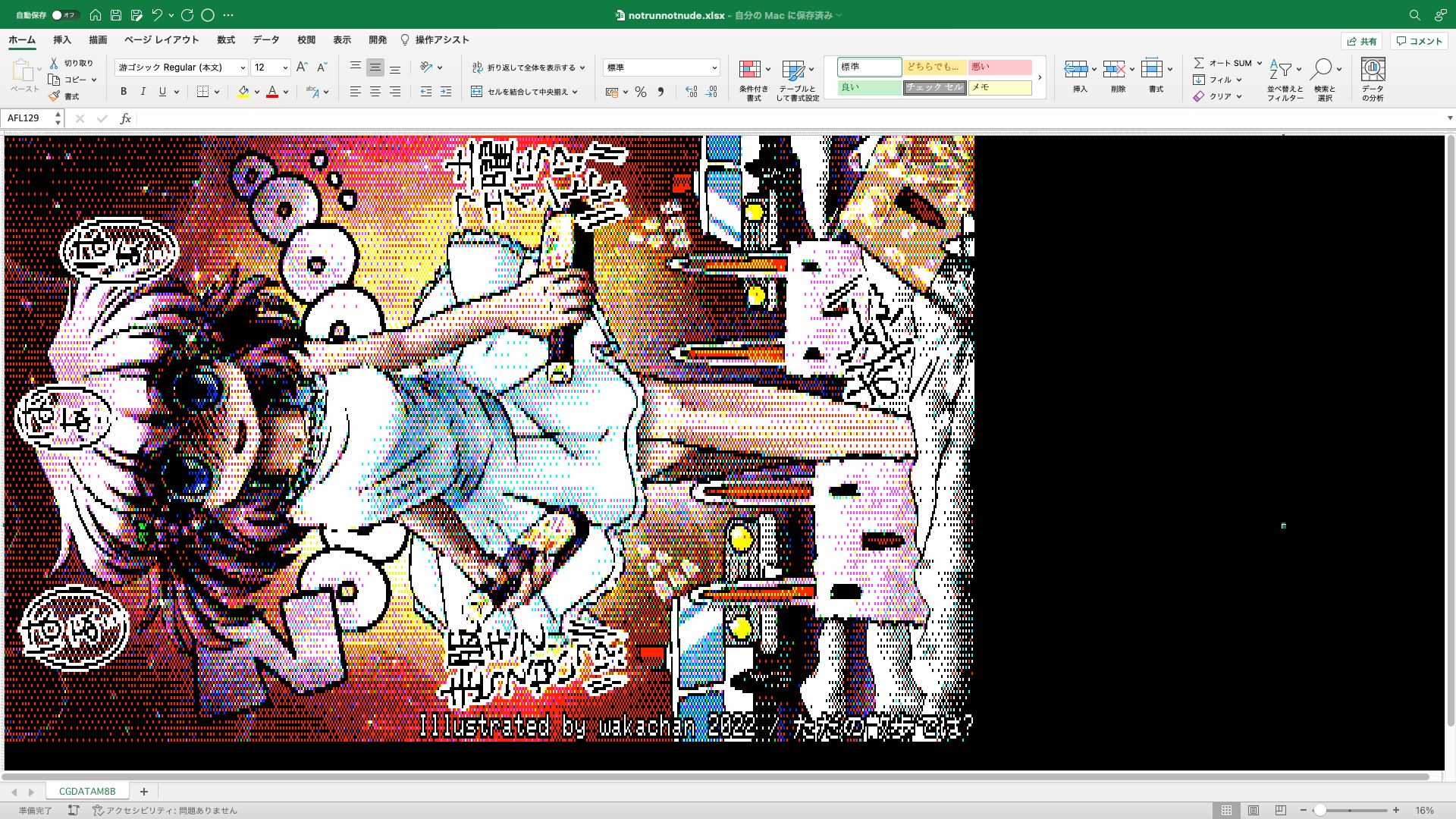Click the 共有 share button

[1362, 42]
